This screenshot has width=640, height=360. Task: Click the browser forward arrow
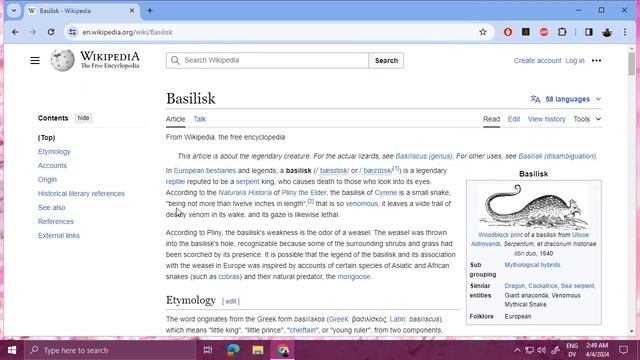pos(33,32)
